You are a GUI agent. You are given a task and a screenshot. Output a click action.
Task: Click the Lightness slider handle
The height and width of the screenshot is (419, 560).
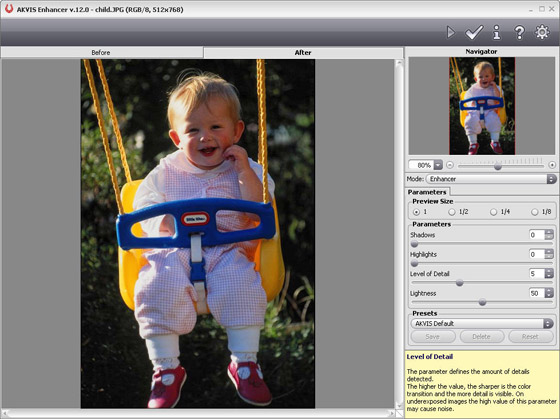482,303
